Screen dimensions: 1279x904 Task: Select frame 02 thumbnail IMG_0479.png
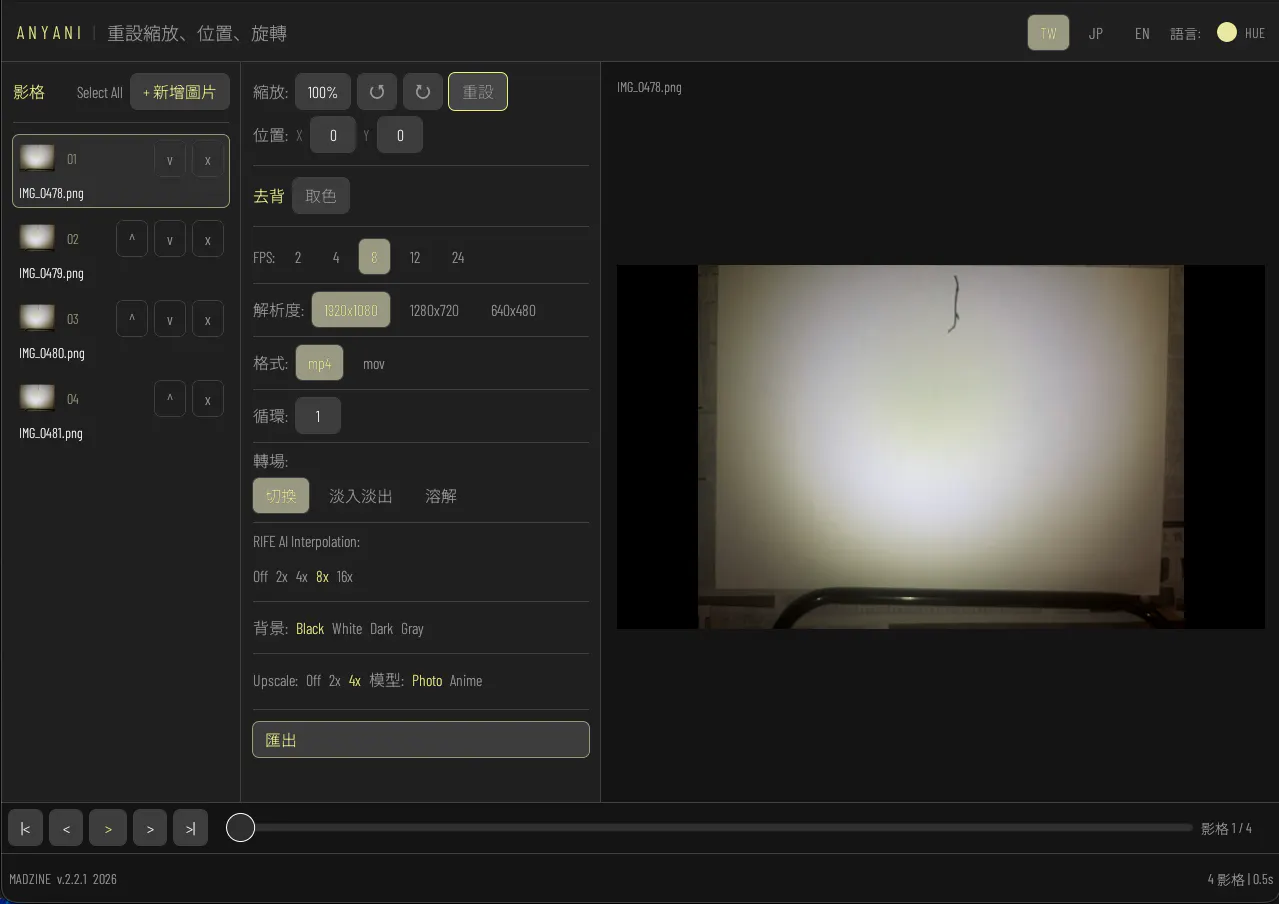coord(38,238)
